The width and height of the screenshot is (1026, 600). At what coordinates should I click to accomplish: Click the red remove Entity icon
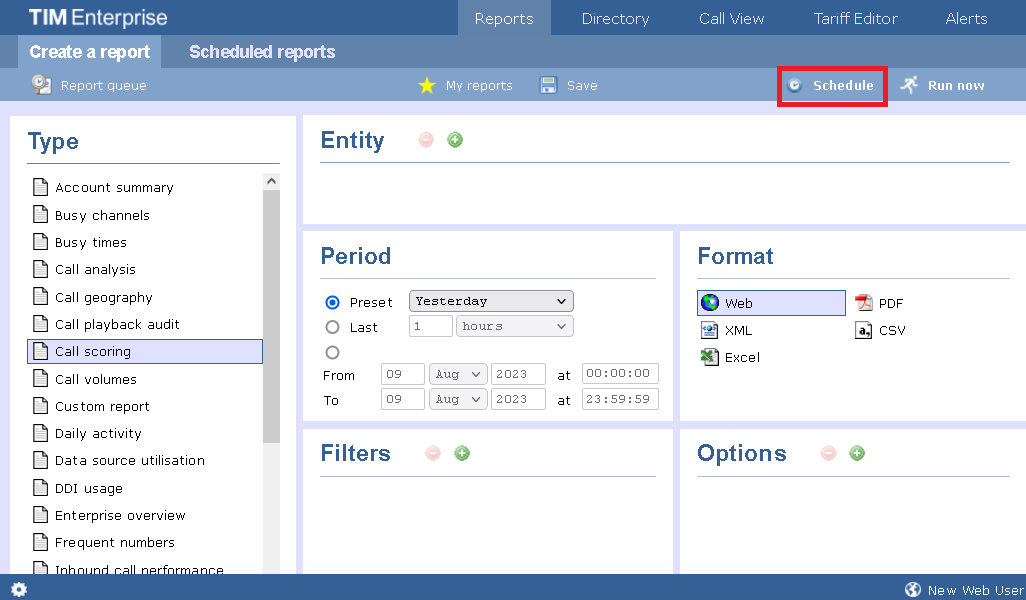click(426, 140)
